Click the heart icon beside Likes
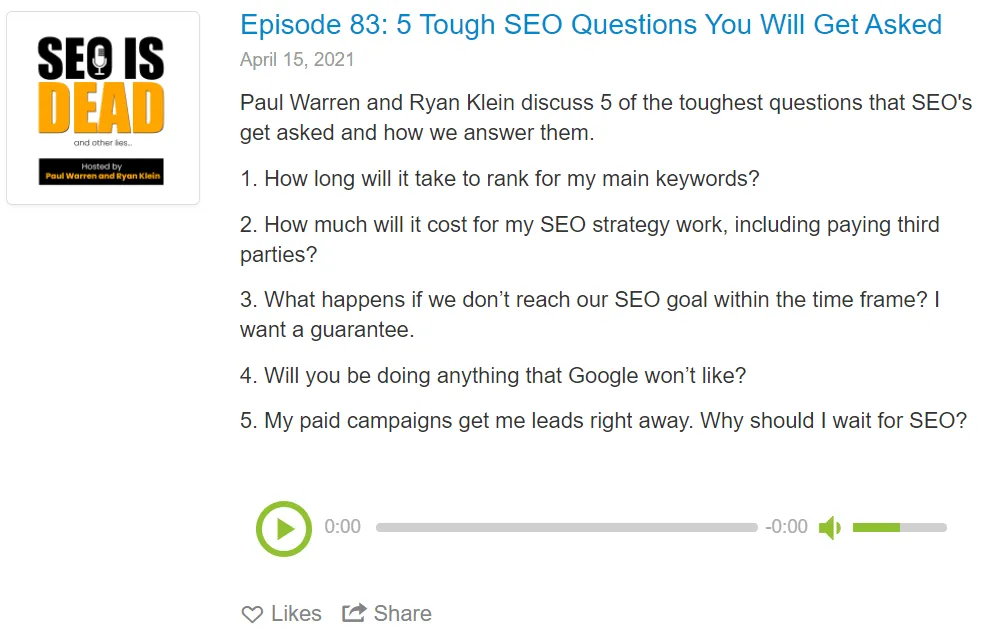 [x=252, y=614]
